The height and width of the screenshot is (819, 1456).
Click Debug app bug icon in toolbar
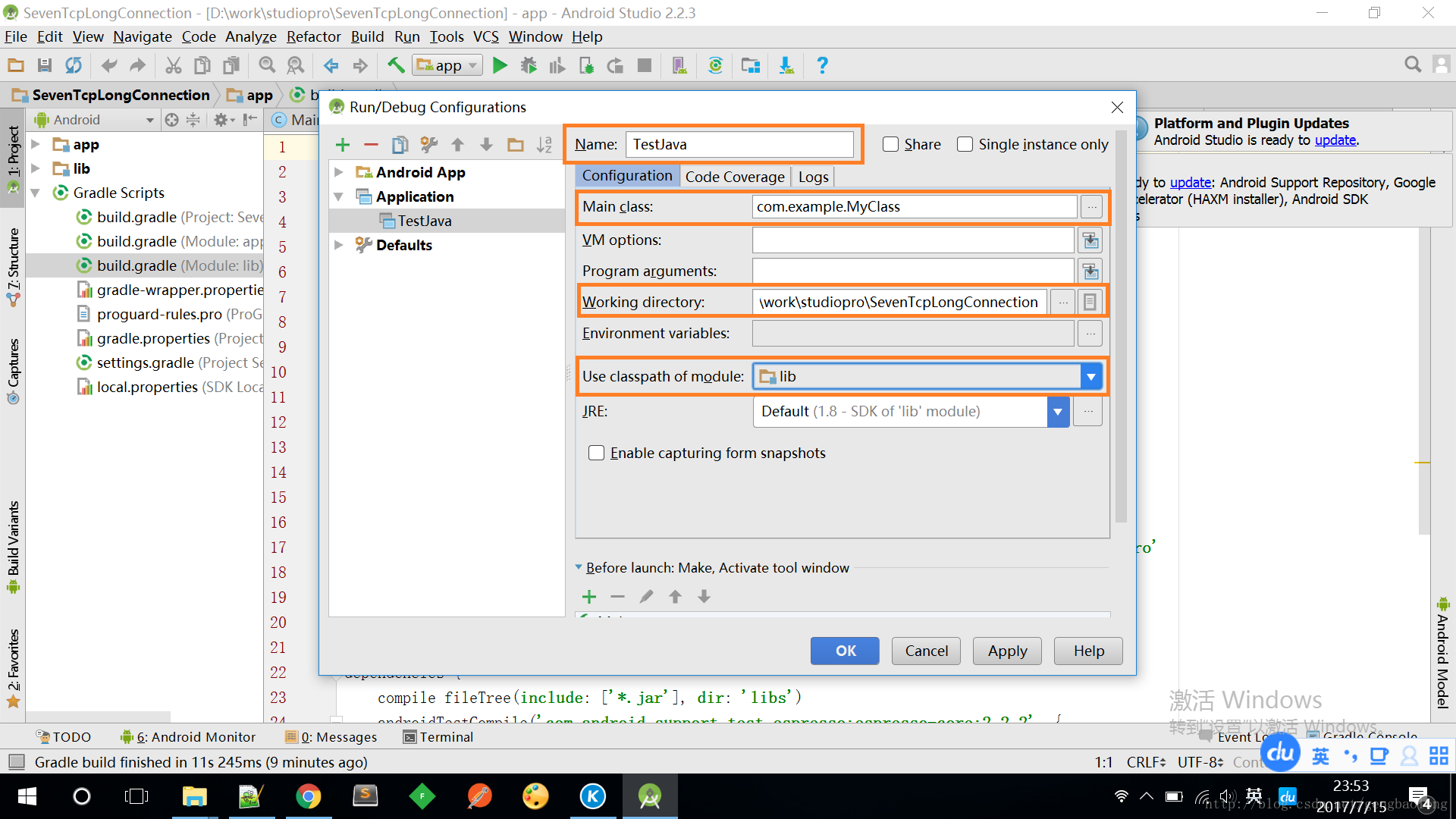[529, 66]
